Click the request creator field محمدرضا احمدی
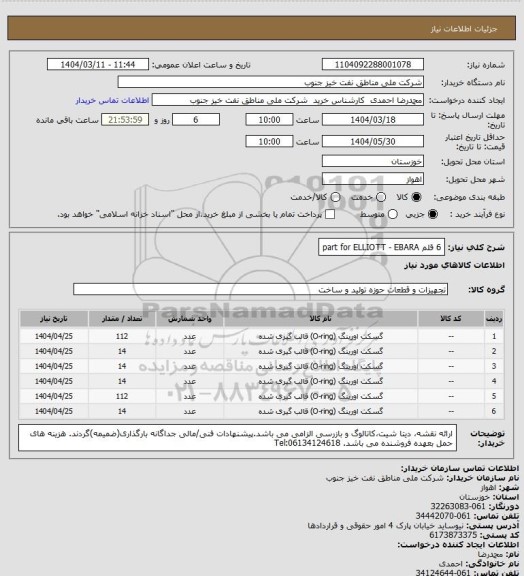The height and width of the screenshot is (576, 524). click(x=288, y=100)
